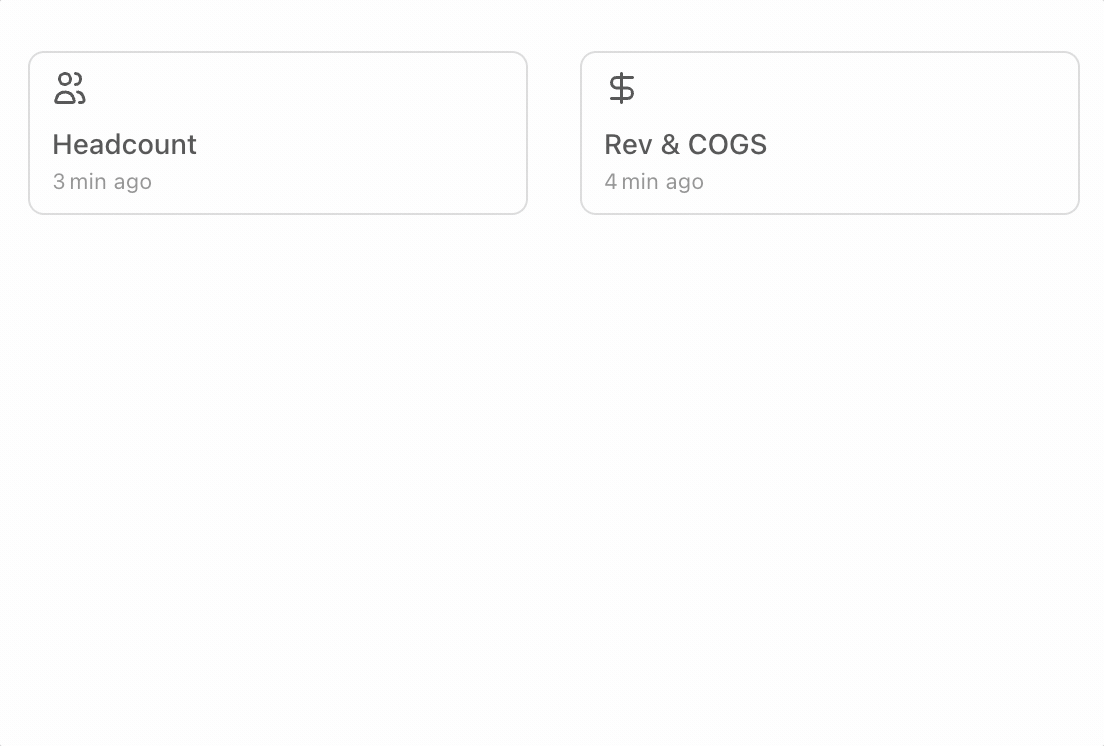Viewport: 1104px width, 746px height.
Task: Tap the currency icon above Rev & COGS
Action: [x=622, y=89]
